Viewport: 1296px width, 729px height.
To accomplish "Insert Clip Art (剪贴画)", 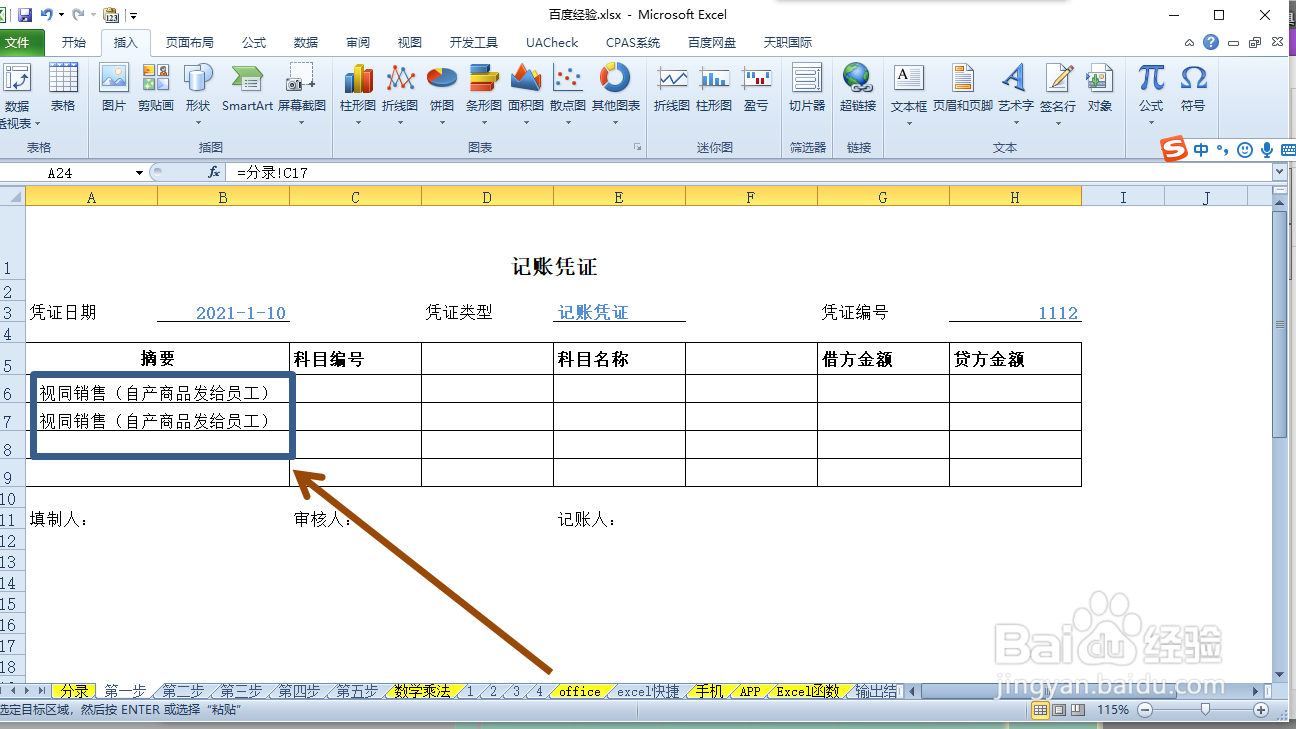I will [156, 88].
